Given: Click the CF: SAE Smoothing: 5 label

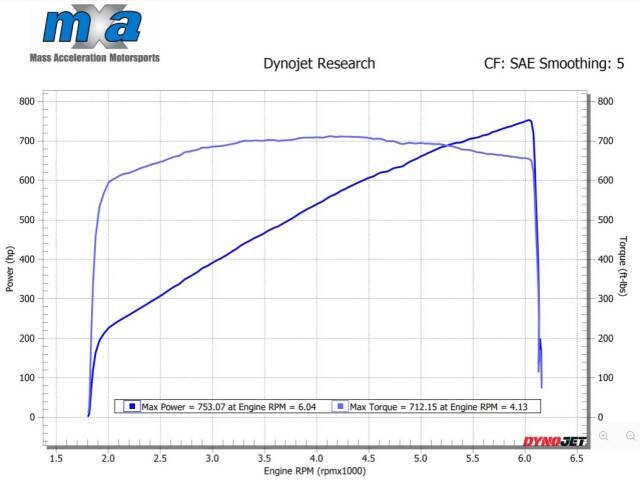Looking at the screenshot, I should pos(553,63).
